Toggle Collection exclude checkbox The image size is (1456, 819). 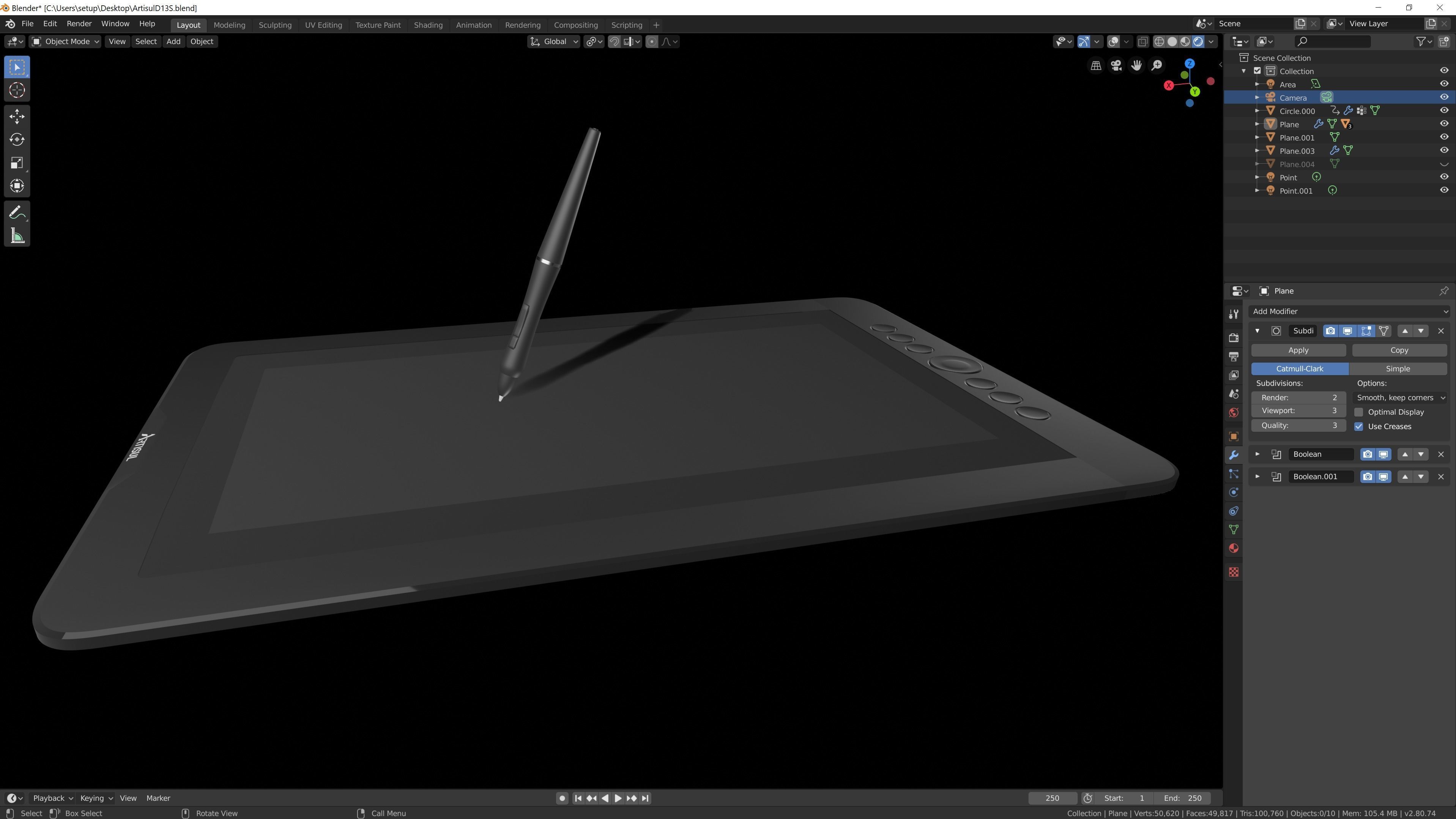(1257, 71)
